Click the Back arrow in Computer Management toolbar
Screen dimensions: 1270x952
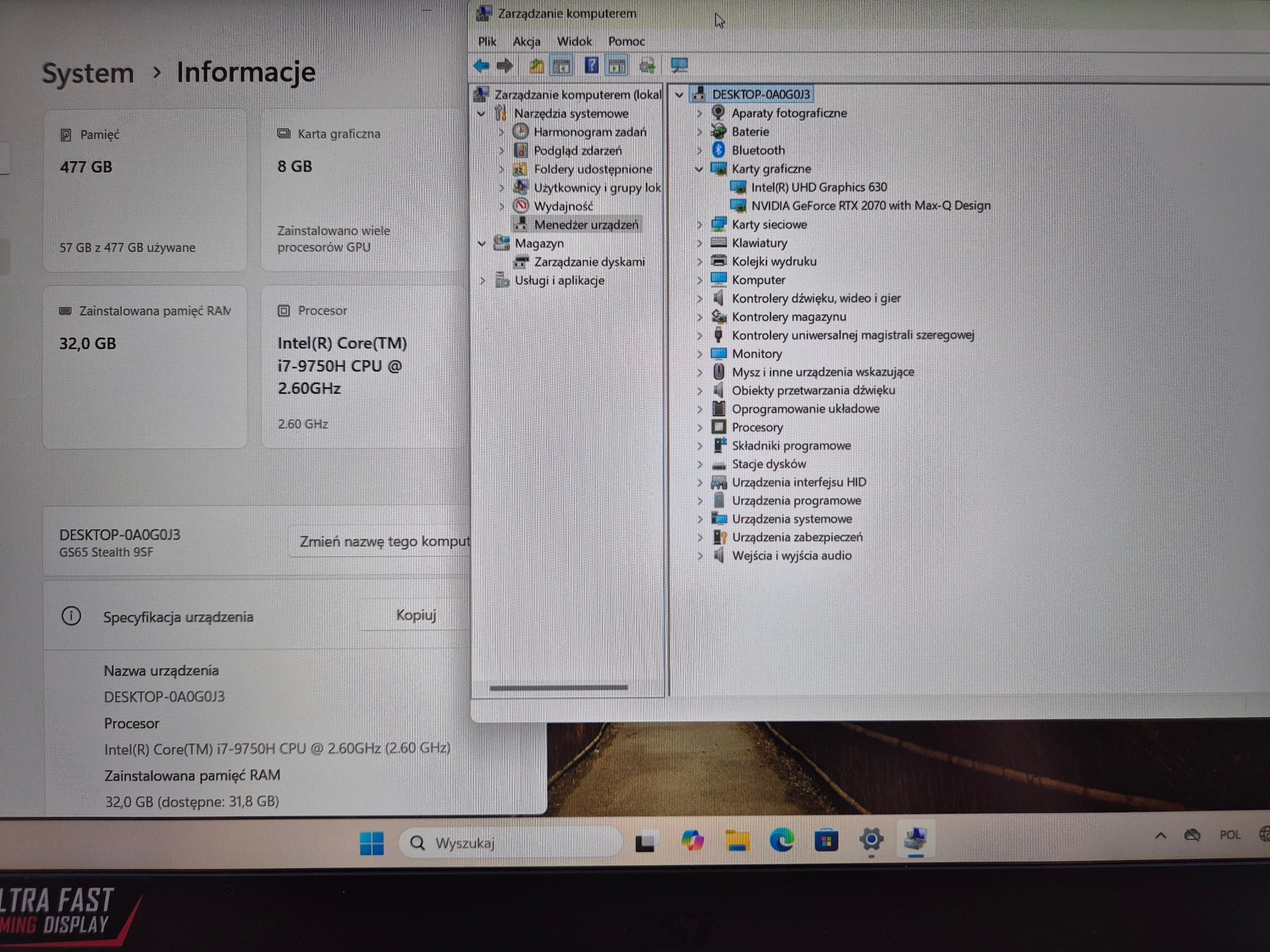pos(481,65)
